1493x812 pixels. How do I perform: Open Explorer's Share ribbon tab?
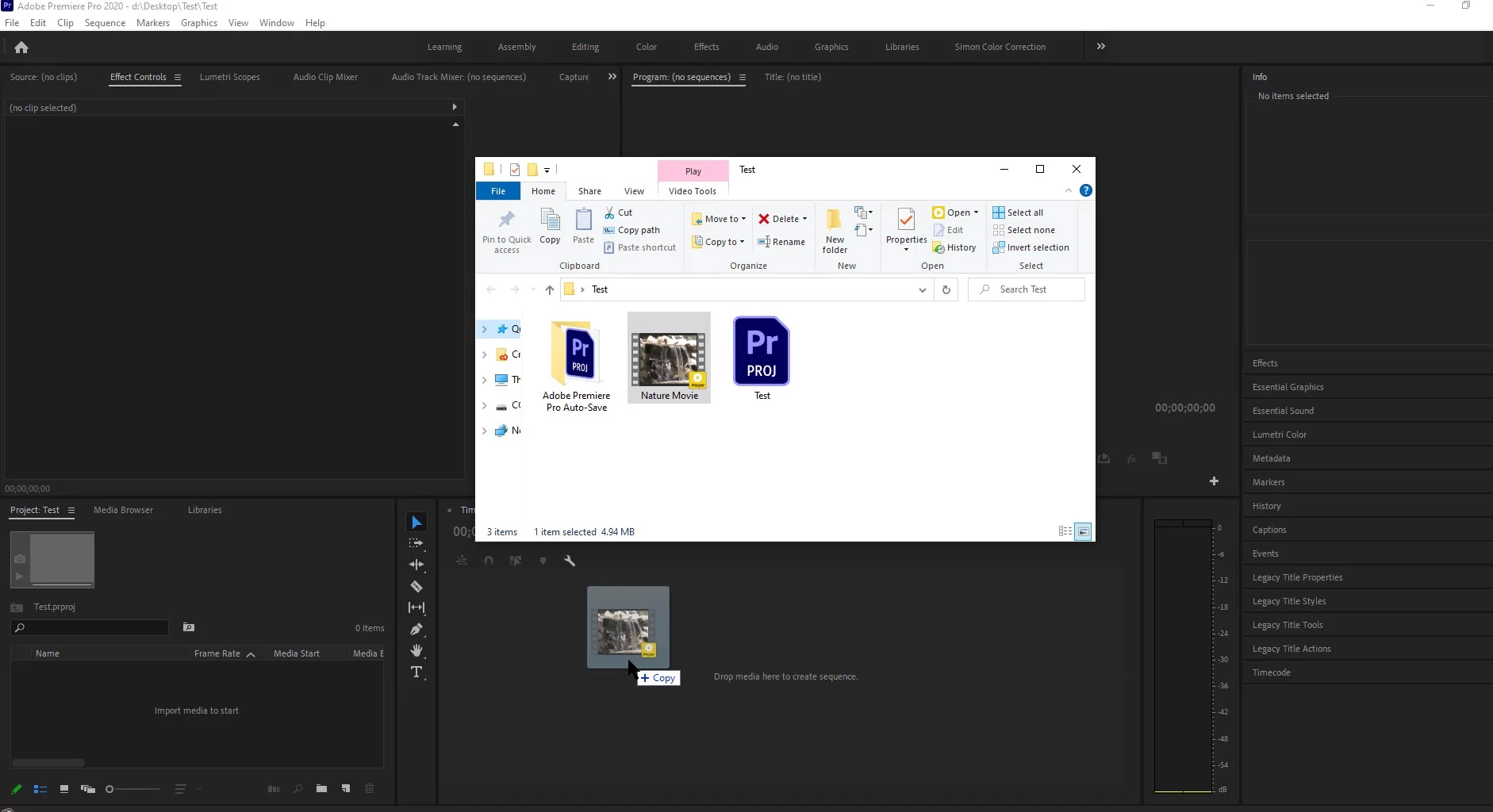589,191
